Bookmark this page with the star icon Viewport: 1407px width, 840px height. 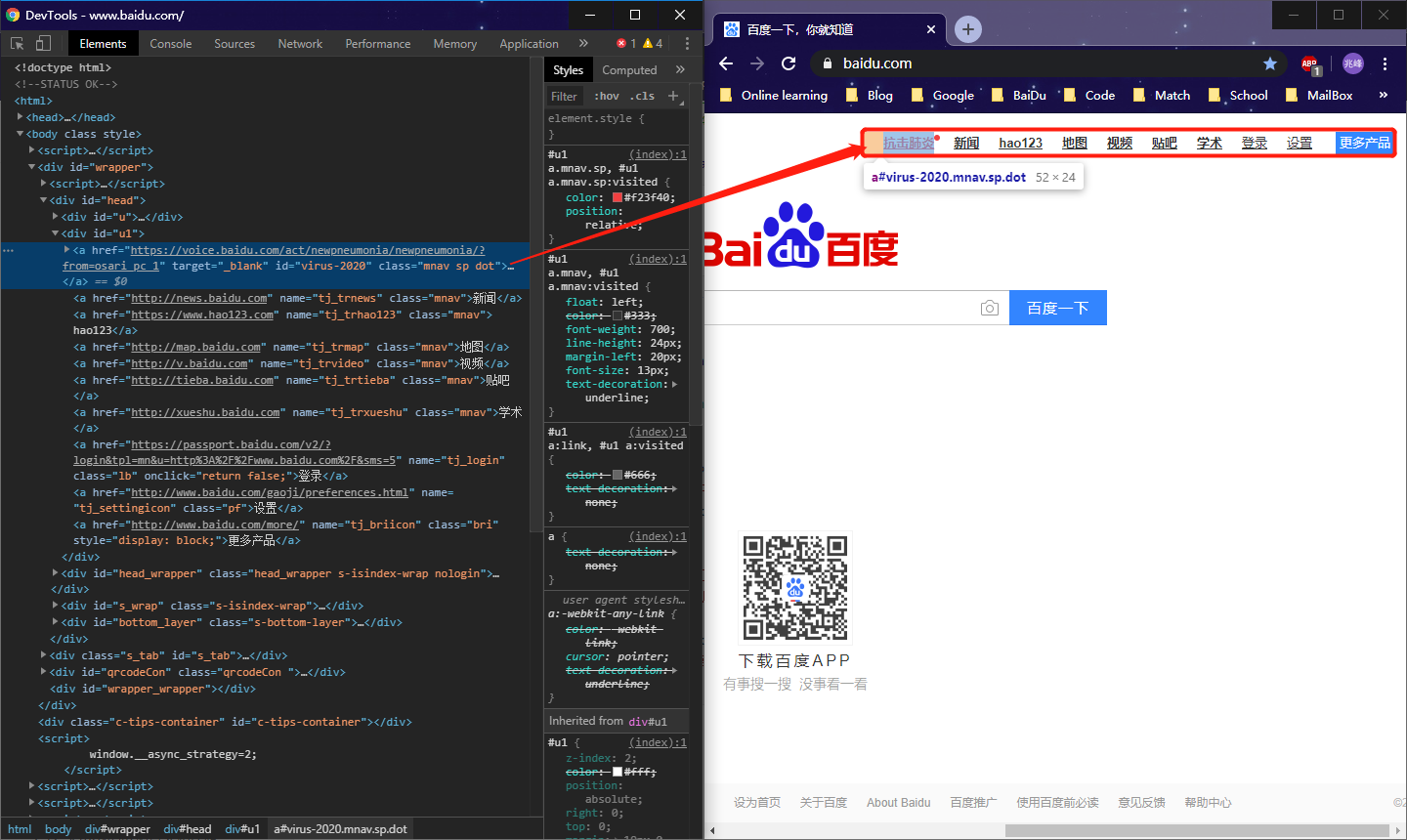1270,63
